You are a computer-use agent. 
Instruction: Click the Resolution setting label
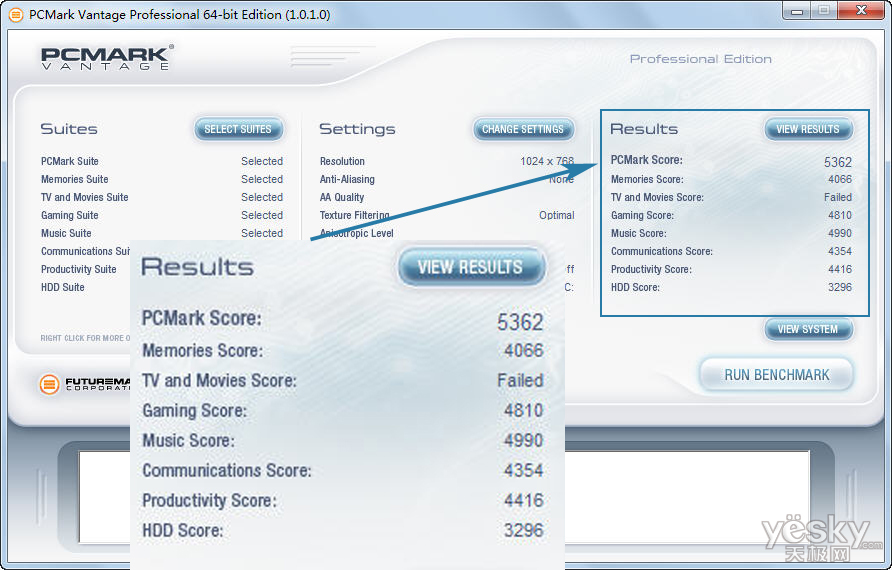click(342, 162)
